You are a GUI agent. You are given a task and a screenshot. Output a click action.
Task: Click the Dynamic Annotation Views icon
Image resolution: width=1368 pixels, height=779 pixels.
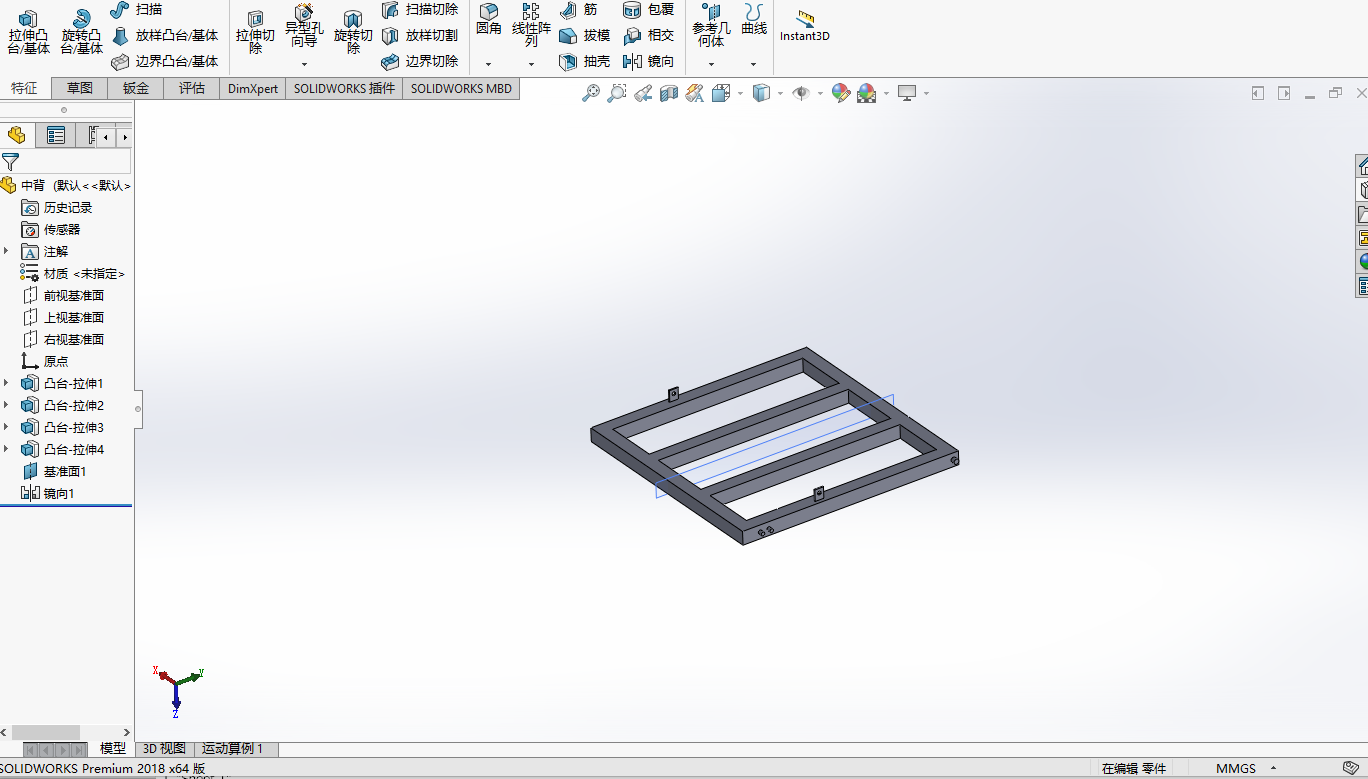[695, 93]
